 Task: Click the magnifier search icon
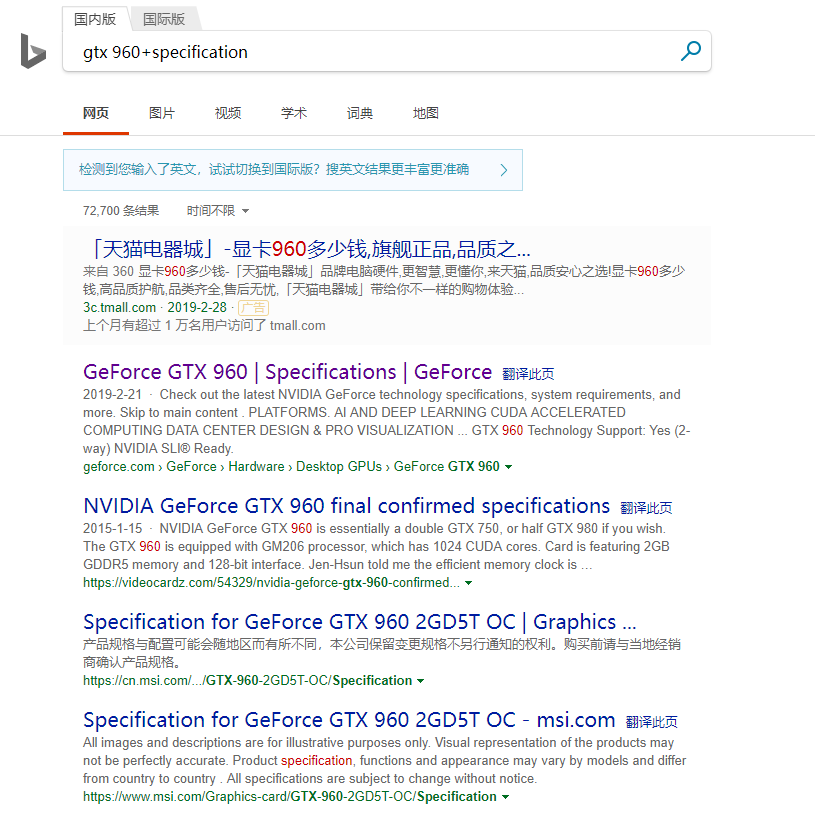pyautogui.click(x=691, y=51)
